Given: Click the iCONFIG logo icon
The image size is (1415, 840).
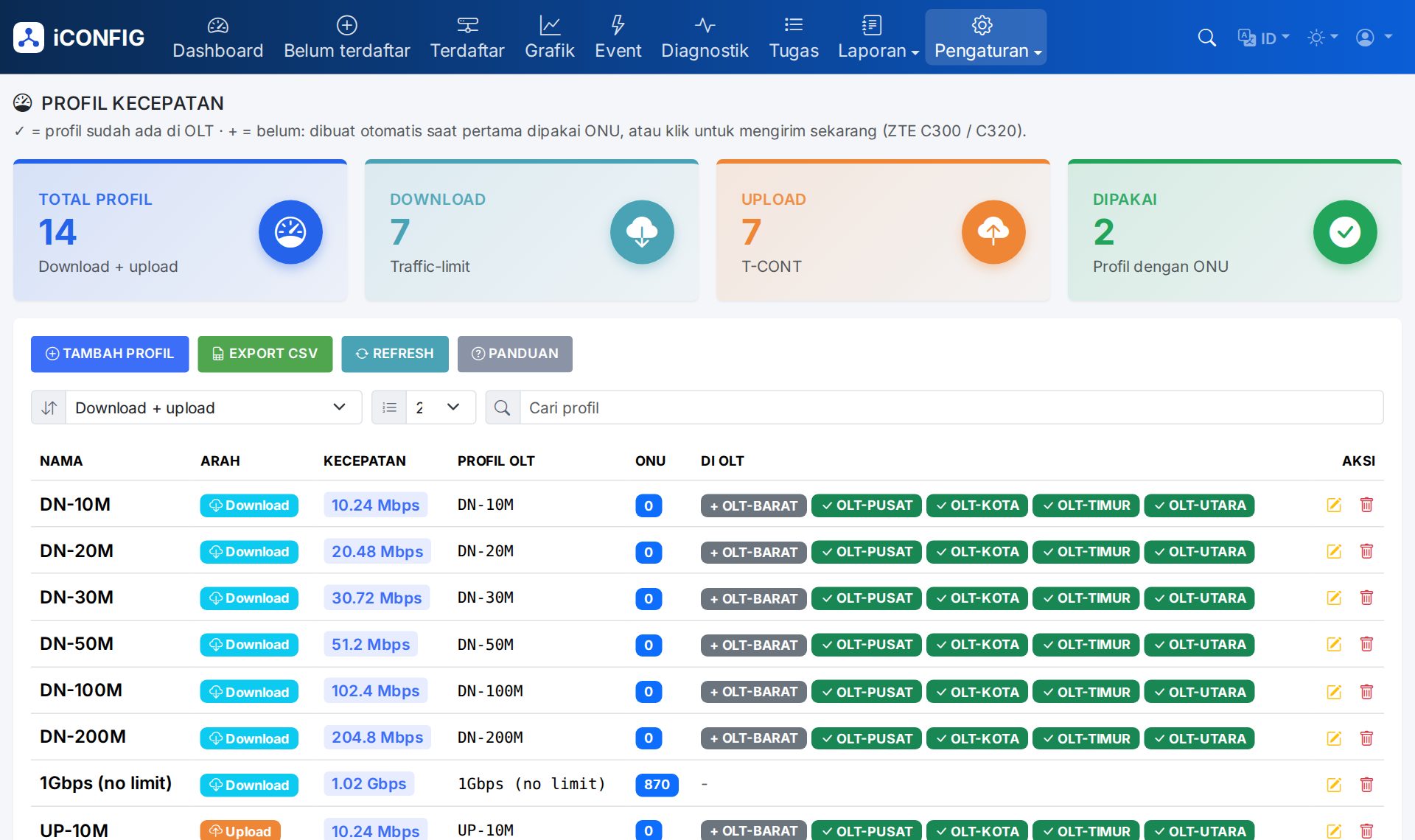Looking at the screenshot, I should pyautogui.click(x=29, y=38).
